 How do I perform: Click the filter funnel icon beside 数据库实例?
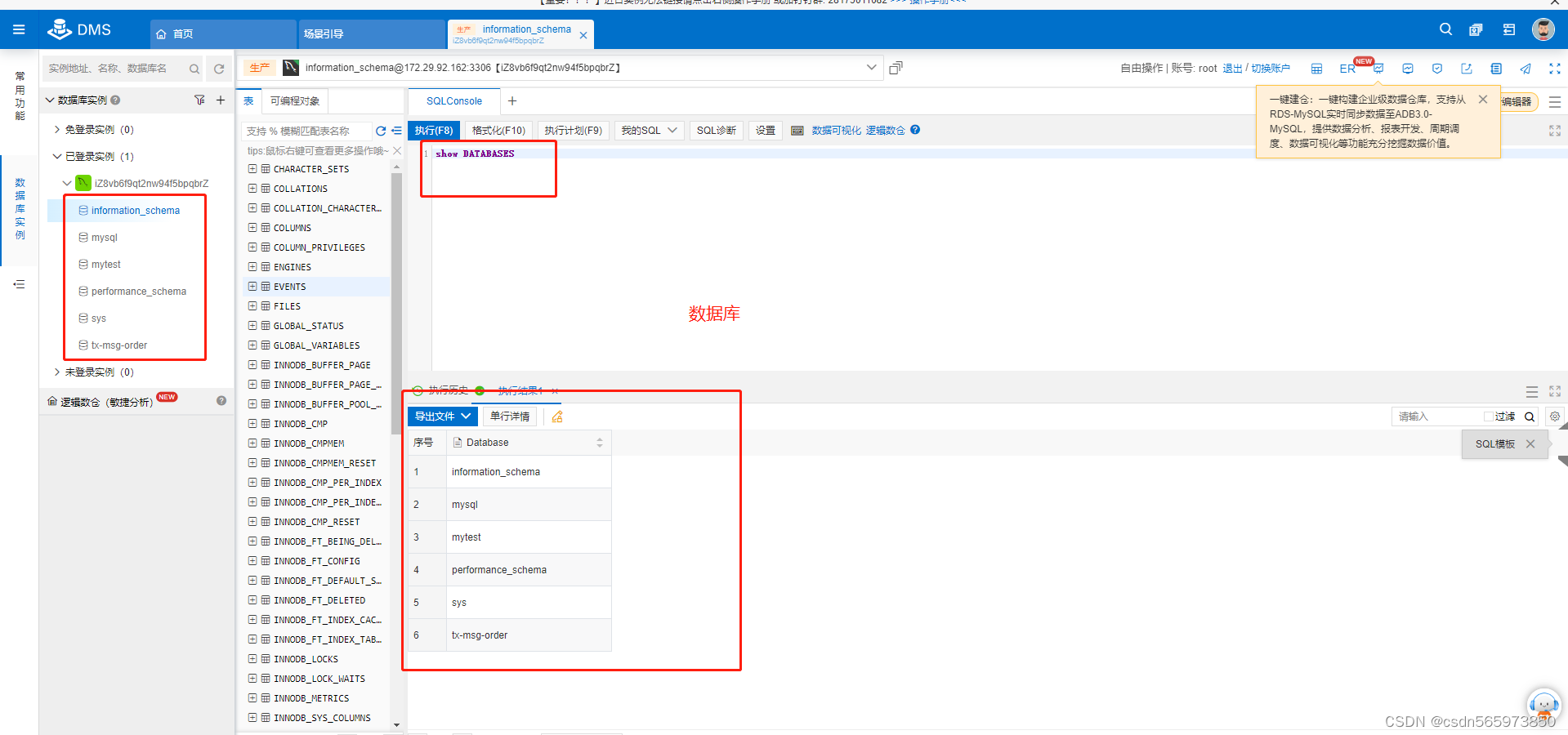tap(199, 100)
